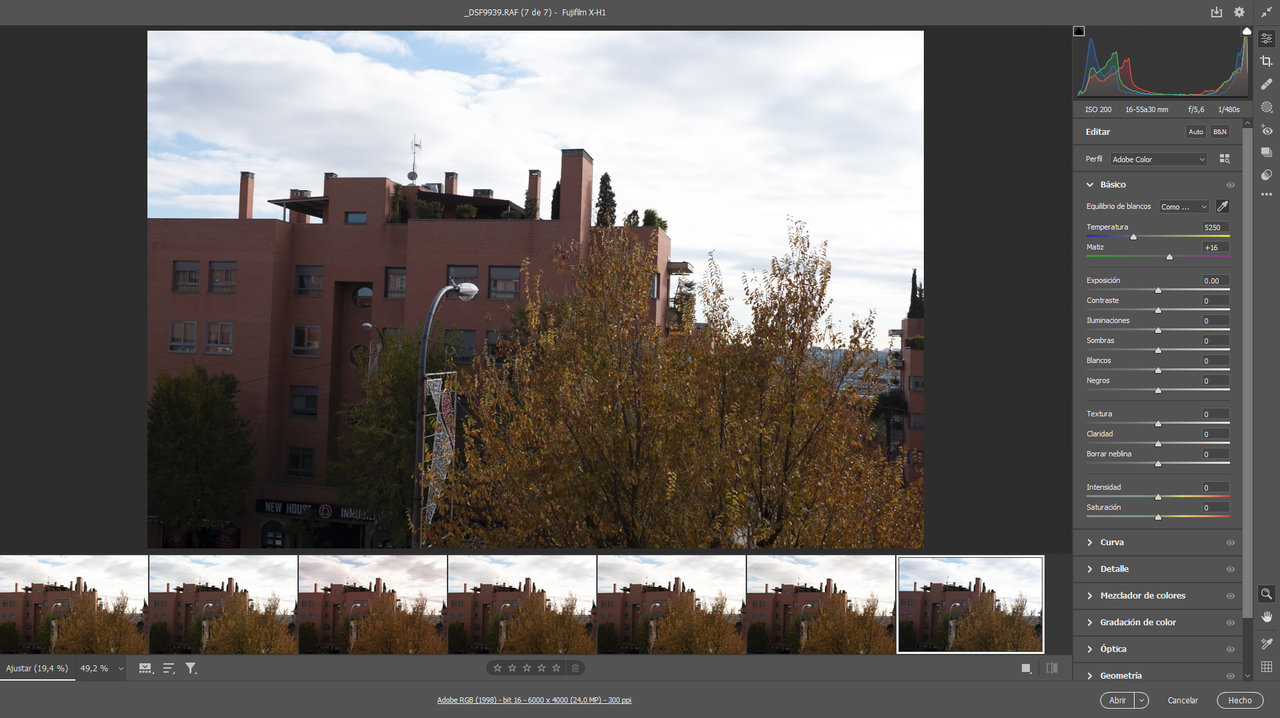Toggle the grid overlay icon
Viewport: 1280px width, 718px height.
1266,666
